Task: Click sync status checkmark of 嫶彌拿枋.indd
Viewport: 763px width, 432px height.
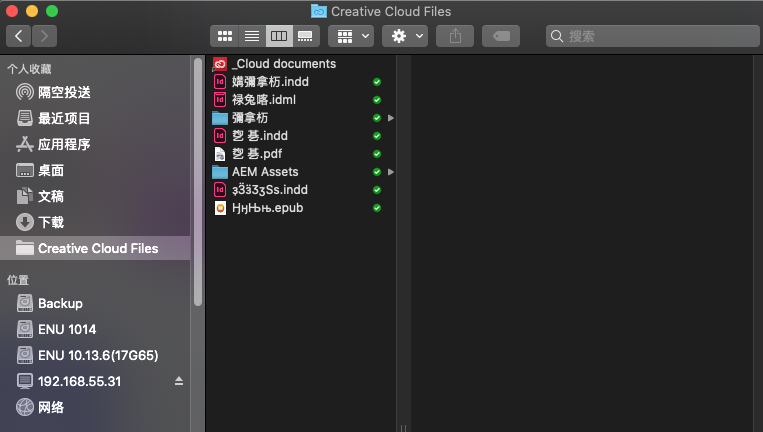Action: pyautogui.click(x=377, y=82)
